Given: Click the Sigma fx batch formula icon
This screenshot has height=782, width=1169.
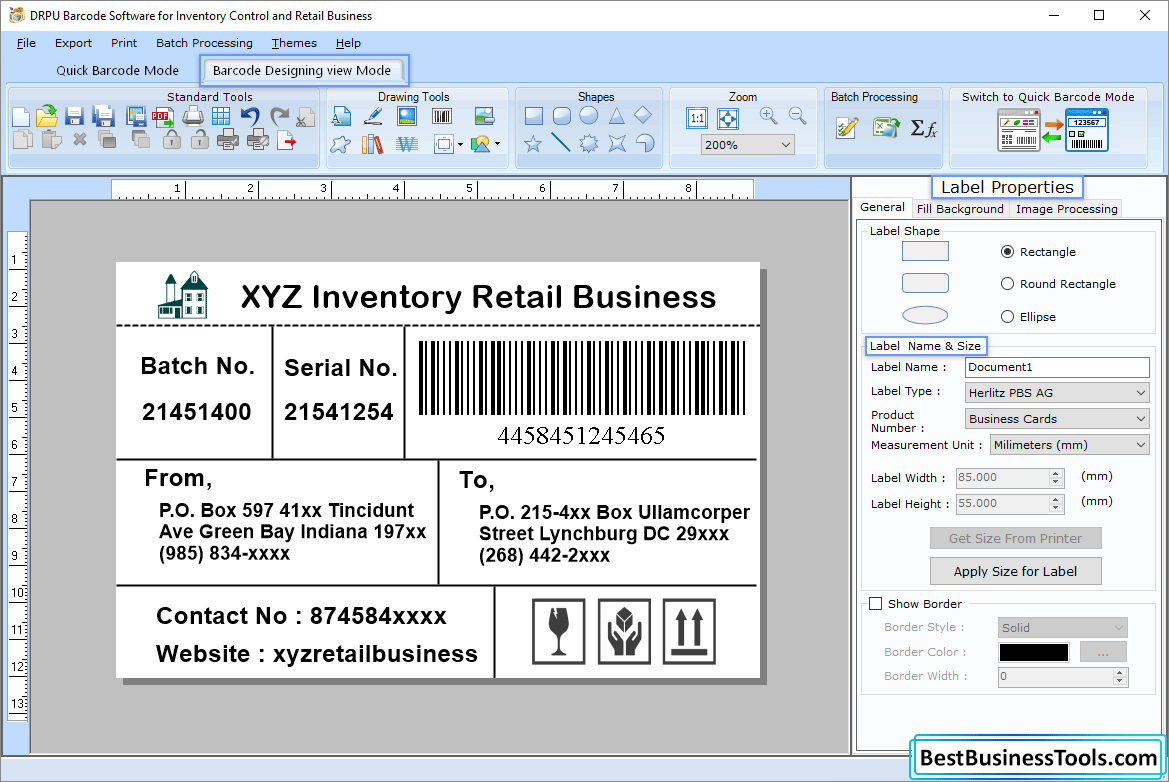Looking at the screenshot, I should (924, 128).
